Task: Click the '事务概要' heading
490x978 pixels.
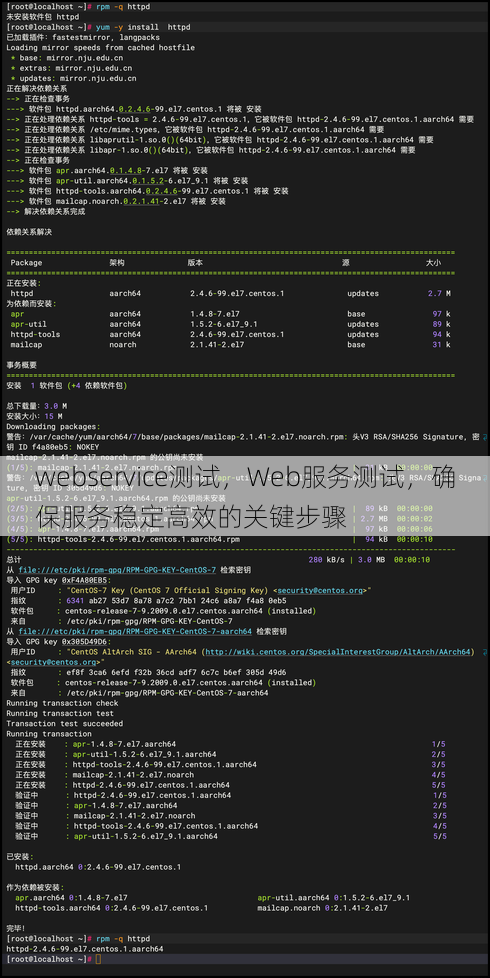Action: [x=22, y=365]
